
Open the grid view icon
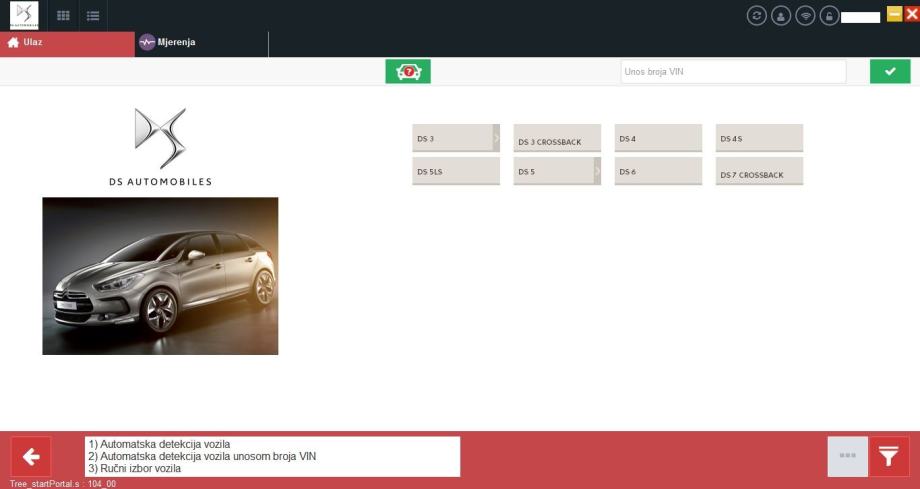click(x=63, y=16)
